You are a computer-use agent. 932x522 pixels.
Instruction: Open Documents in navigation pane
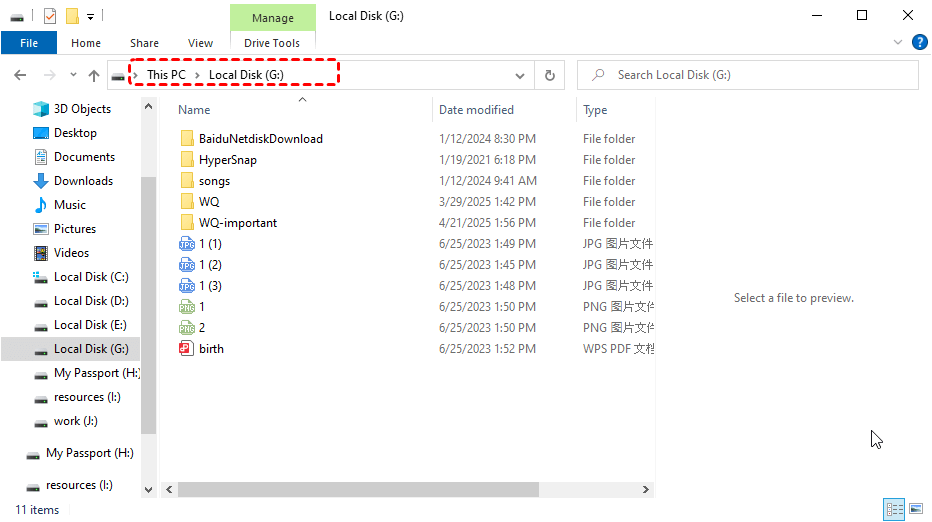tap(84, 157)
